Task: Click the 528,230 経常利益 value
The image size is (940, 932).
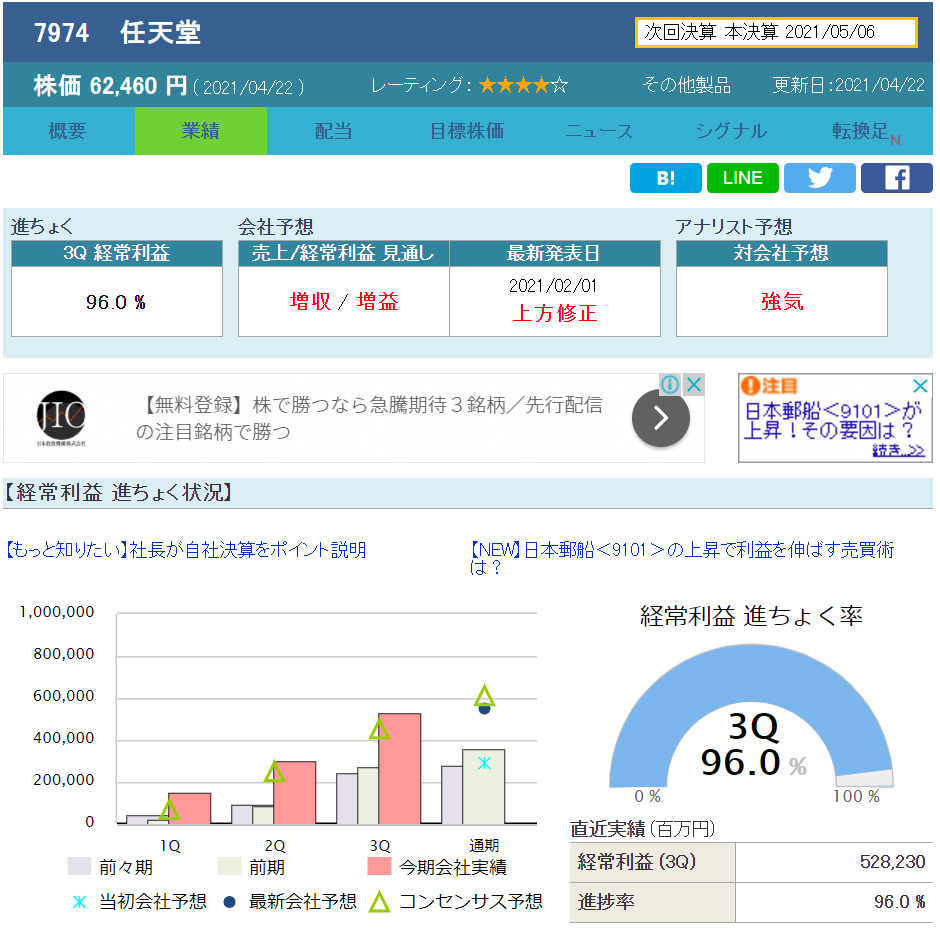Action: point(892,862)
